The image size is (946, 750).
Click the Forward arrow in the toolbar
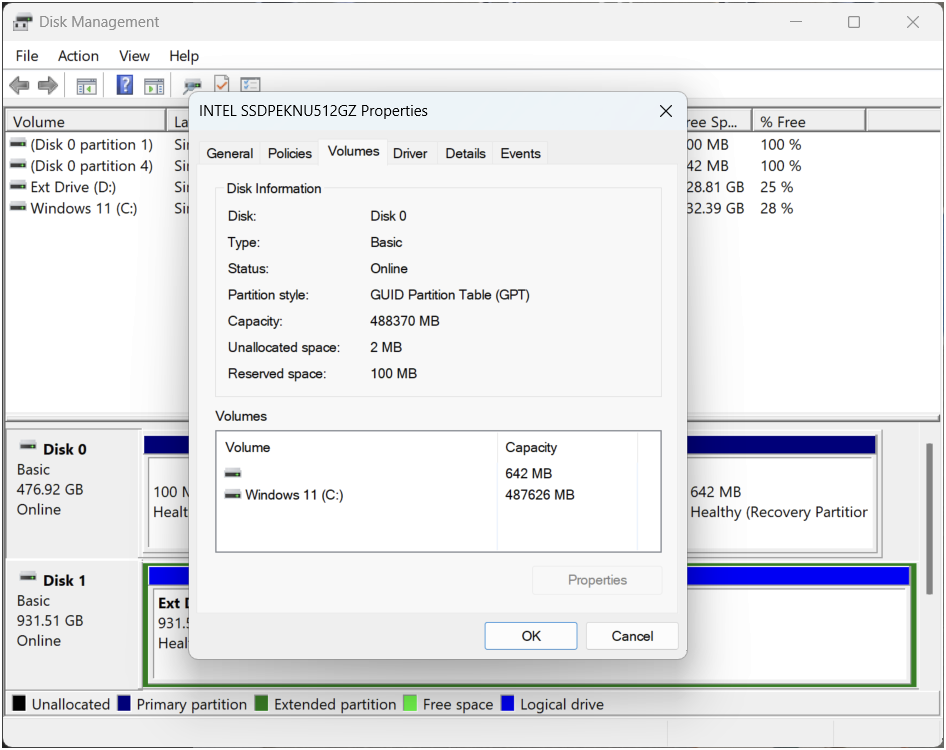point(48,86)
